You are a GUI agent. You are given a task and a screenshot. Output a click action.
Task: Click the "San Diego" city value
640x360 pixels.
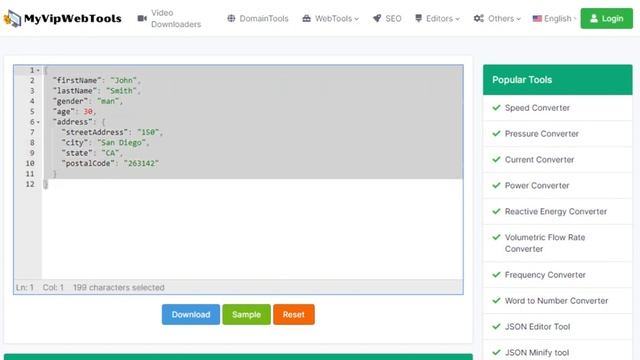pos(121,143)
